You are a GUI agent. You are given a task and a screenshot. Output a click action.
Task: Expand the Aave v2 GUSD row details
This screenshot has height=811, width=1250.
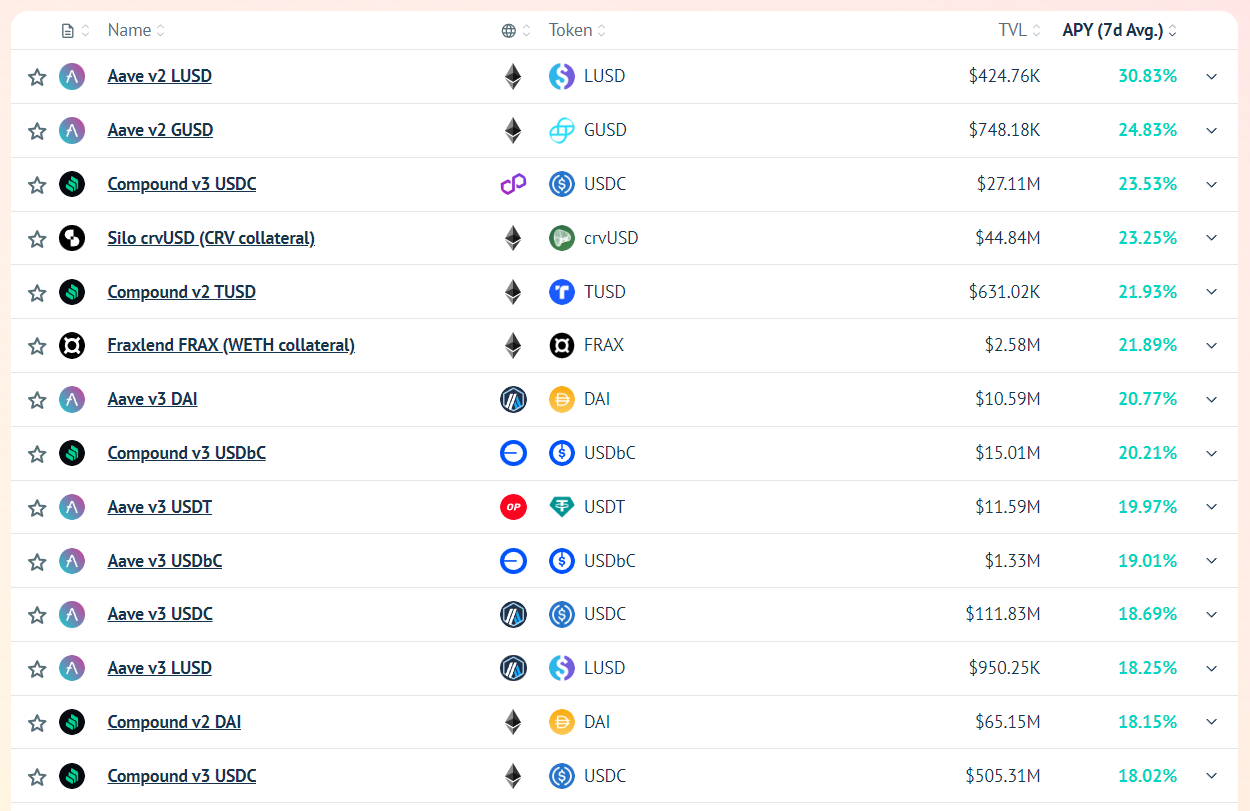[x=1212, y=130]
